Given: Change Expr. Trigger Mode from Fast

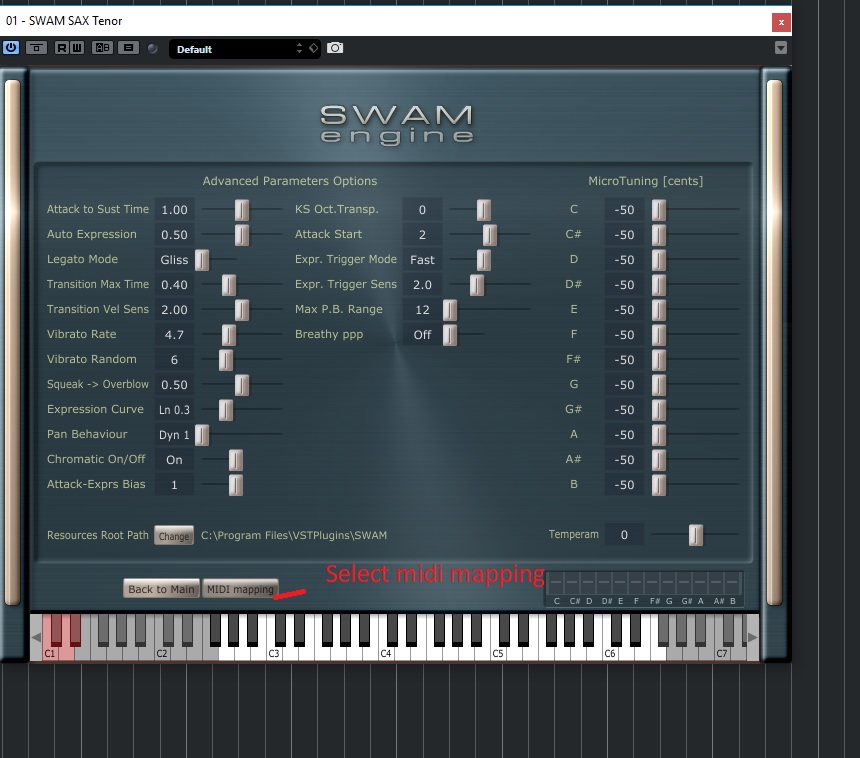Looking at the screenshot, I should 422,259.
